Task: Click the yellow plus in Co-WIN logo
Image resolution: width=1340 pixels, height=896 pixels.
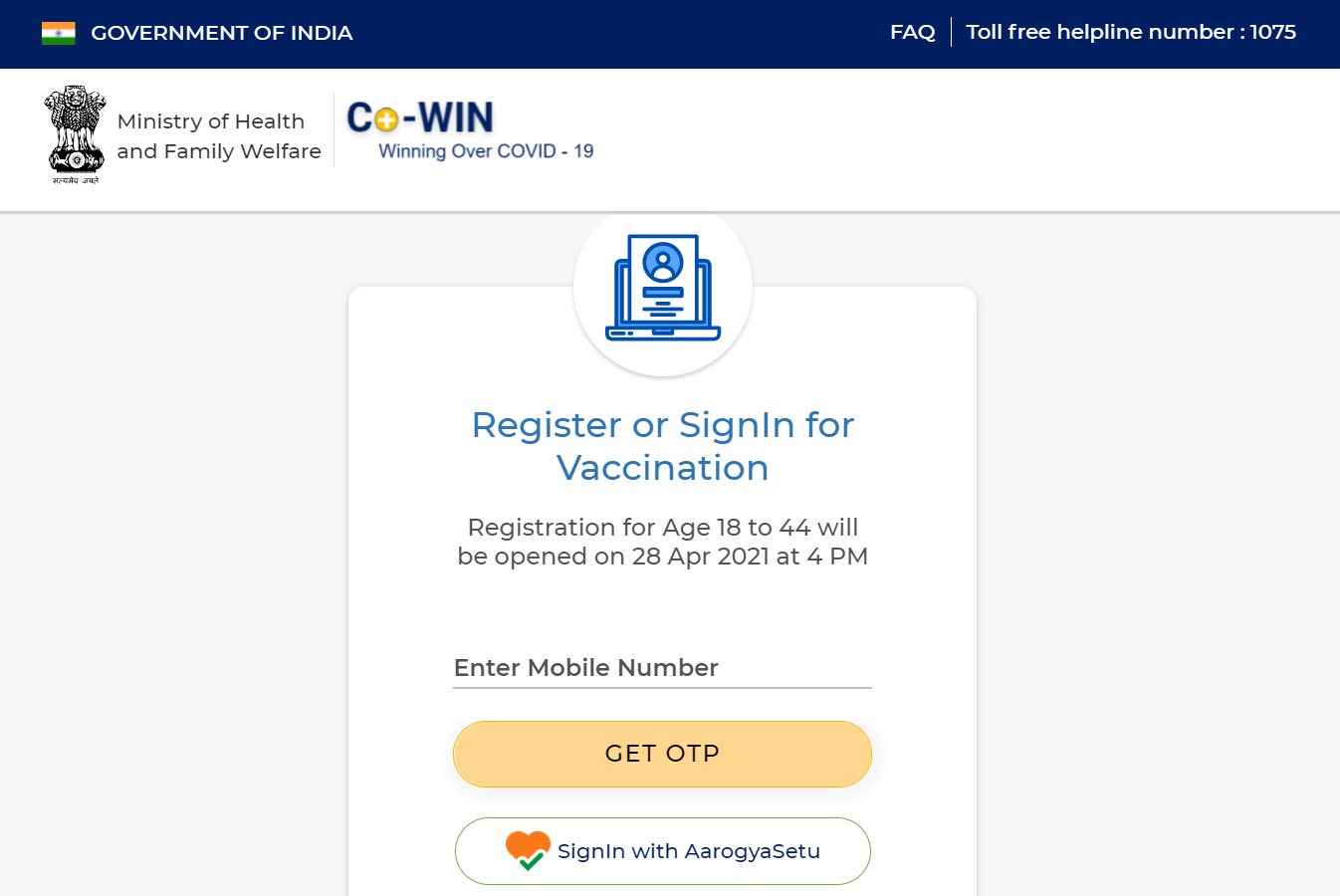Action: 387,120
